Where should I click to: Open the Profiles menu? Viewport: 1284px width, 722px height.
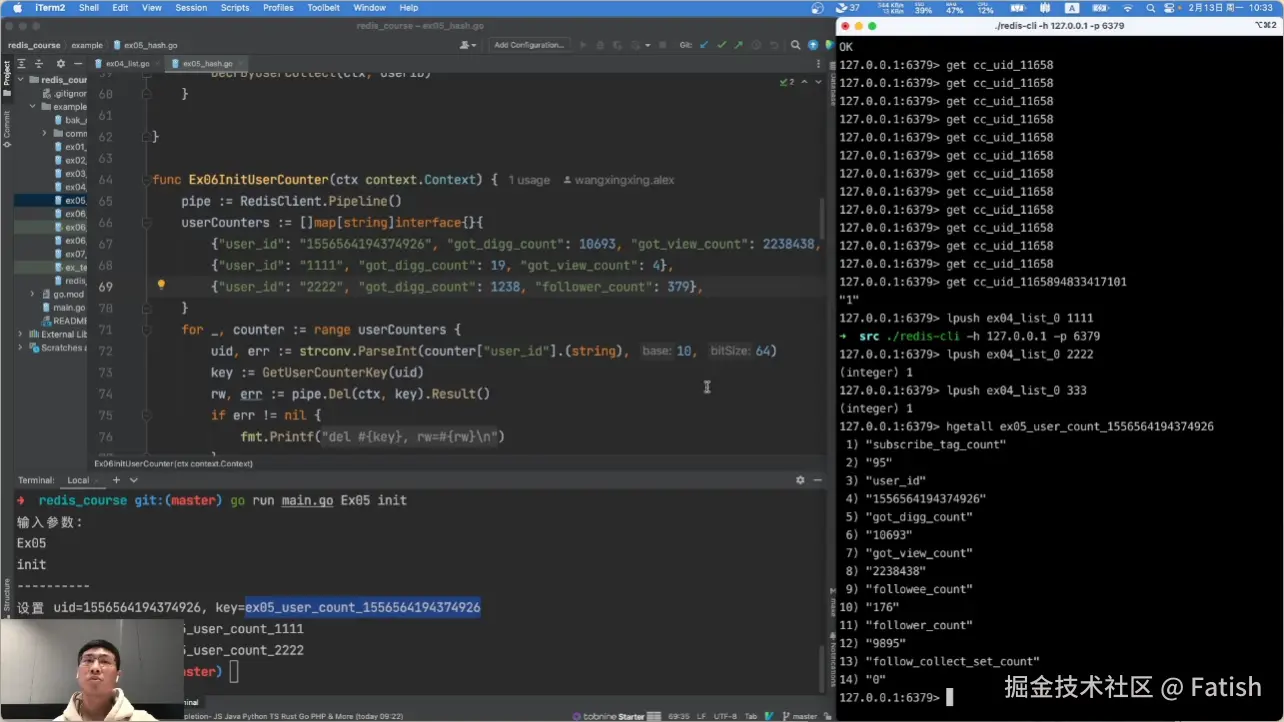click(x=278, y=7)
